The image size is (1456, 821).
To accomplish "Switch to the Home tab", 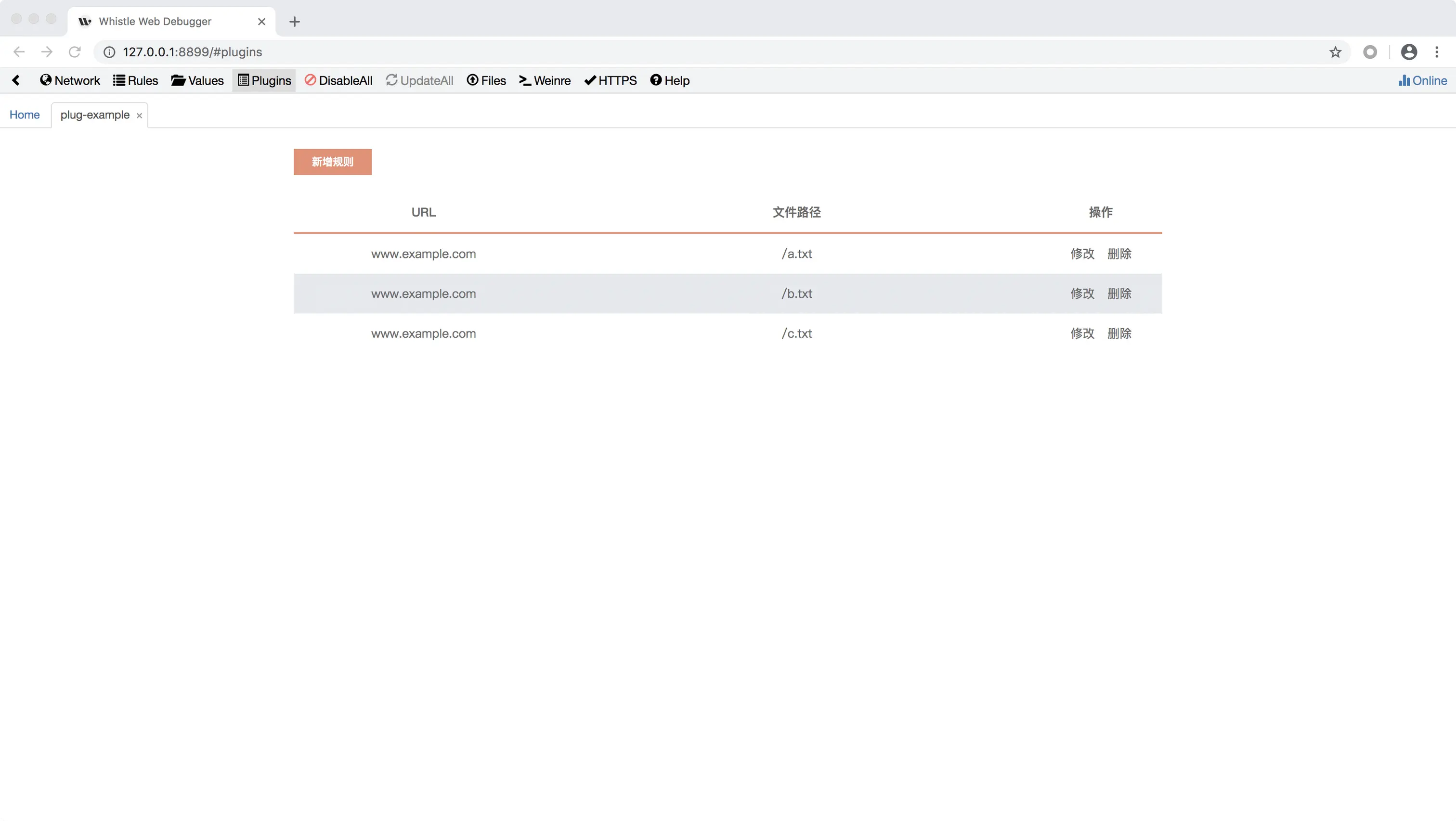I will click(x=24, y=115).
